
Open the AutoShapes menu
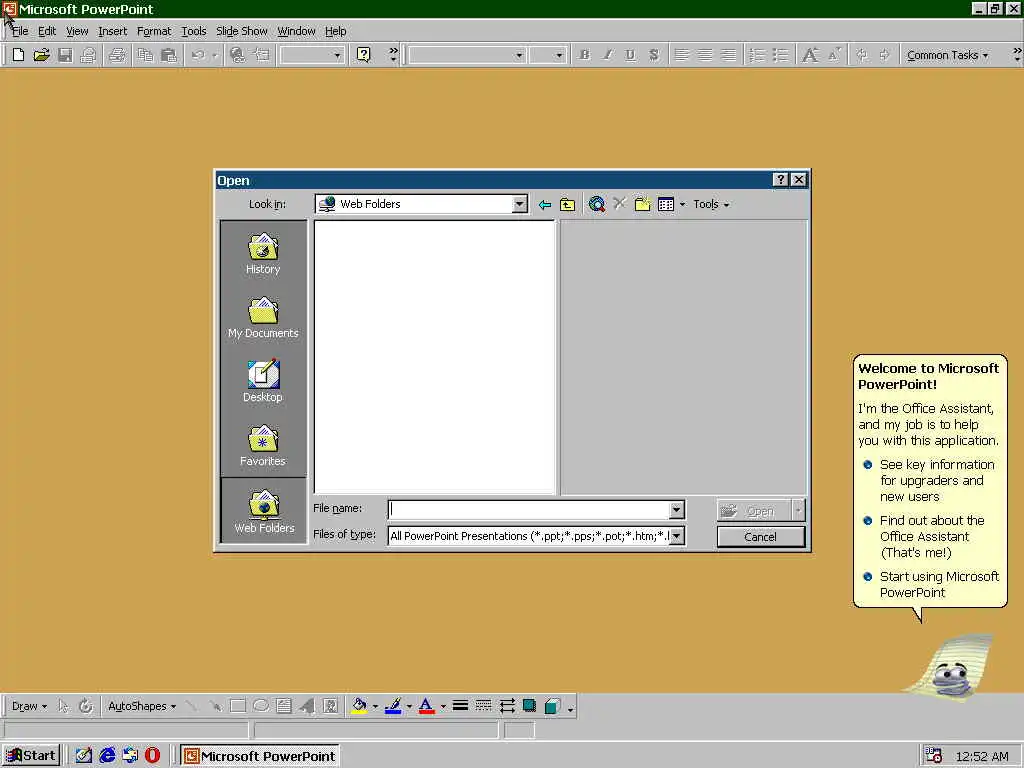click(142, 706)
